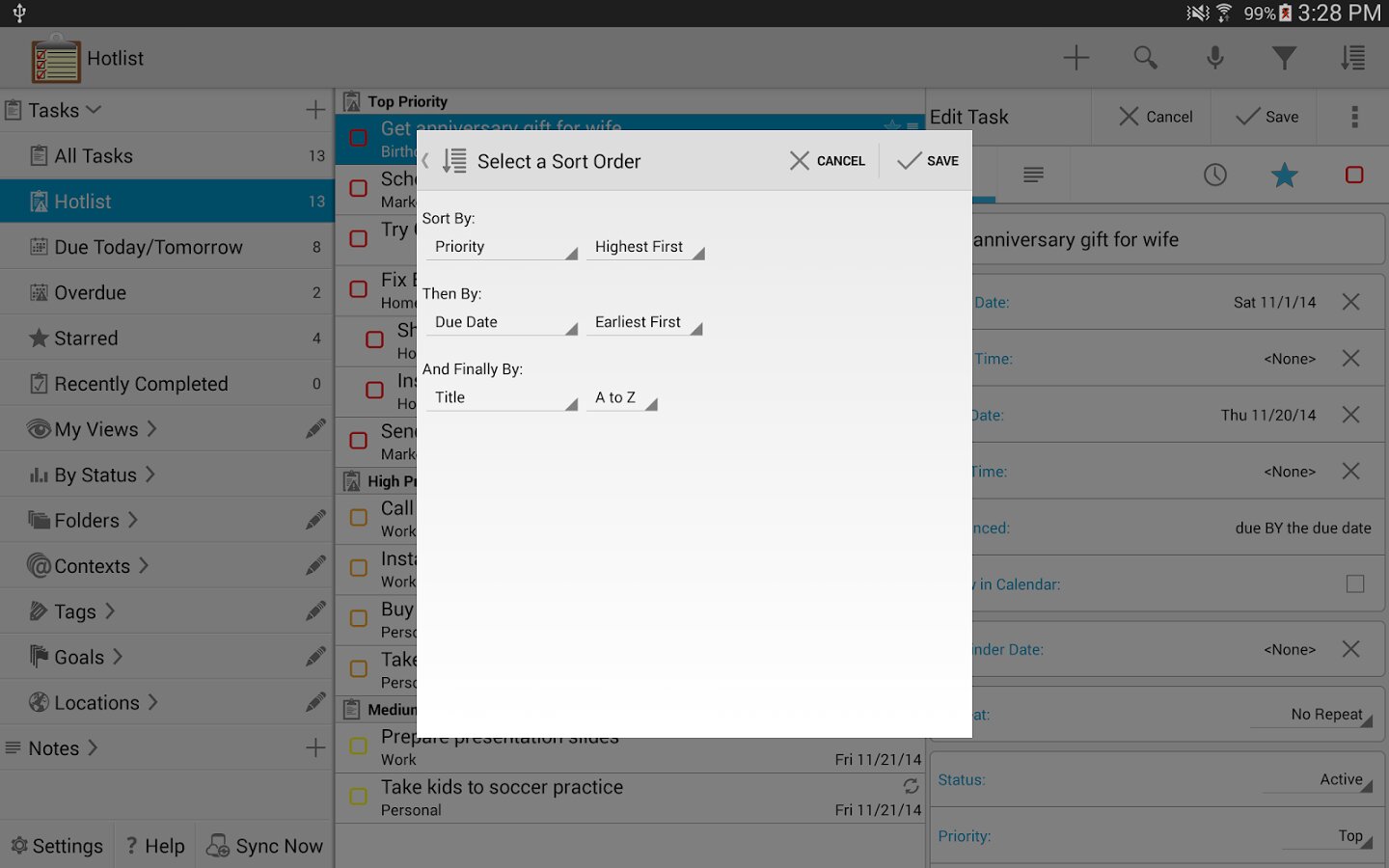Check off the Prepare presentation slides task
The image size is (1389, 868).
tap(358, 746)
